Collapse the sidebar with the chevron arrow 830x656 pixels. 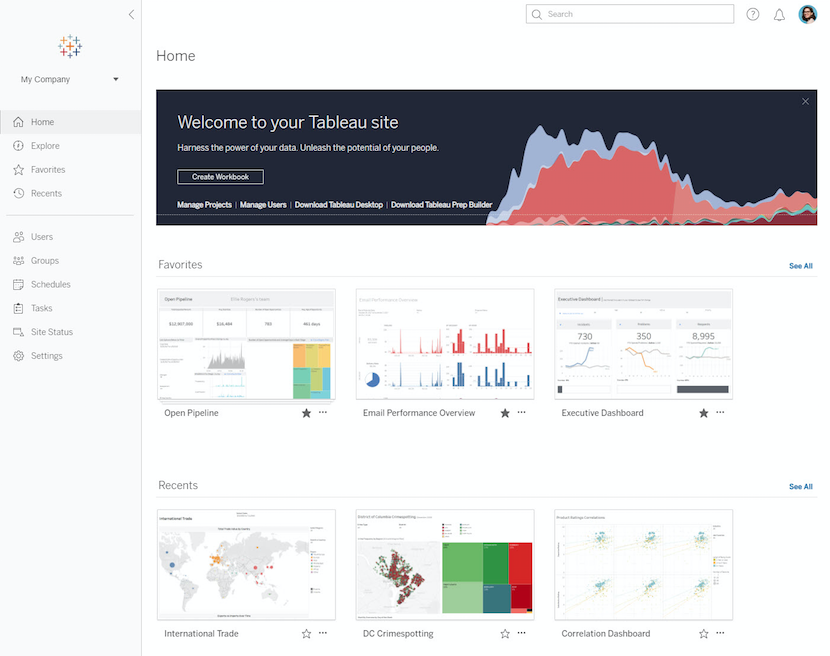coord(131,14)
